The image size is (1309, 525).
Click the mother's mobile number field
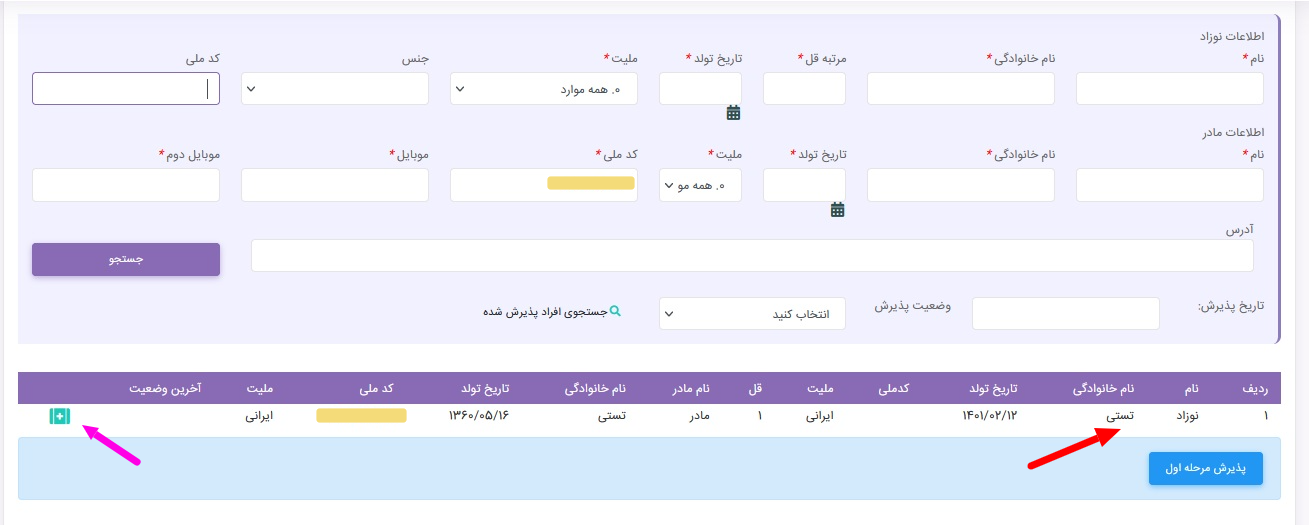(x=334, y=185)
